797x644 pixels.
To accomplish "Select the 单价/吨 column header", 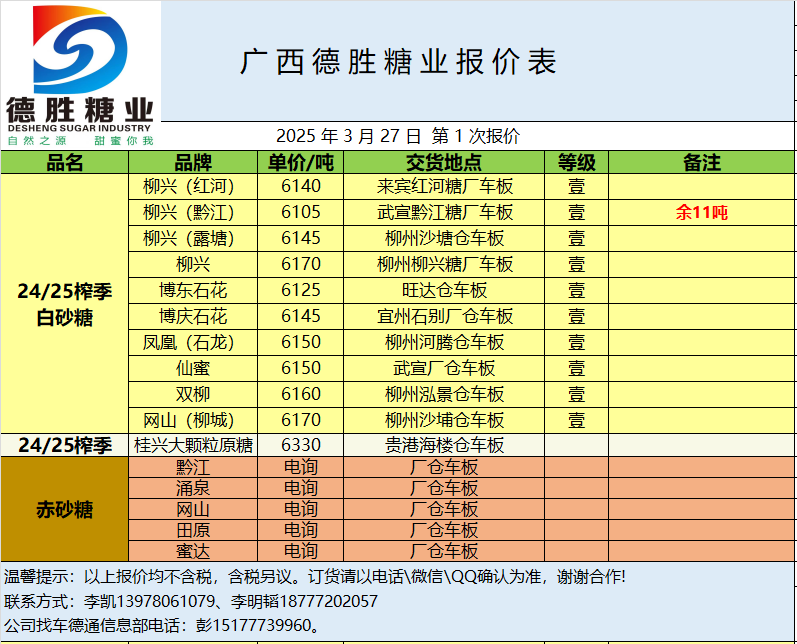I will [301, 162].
